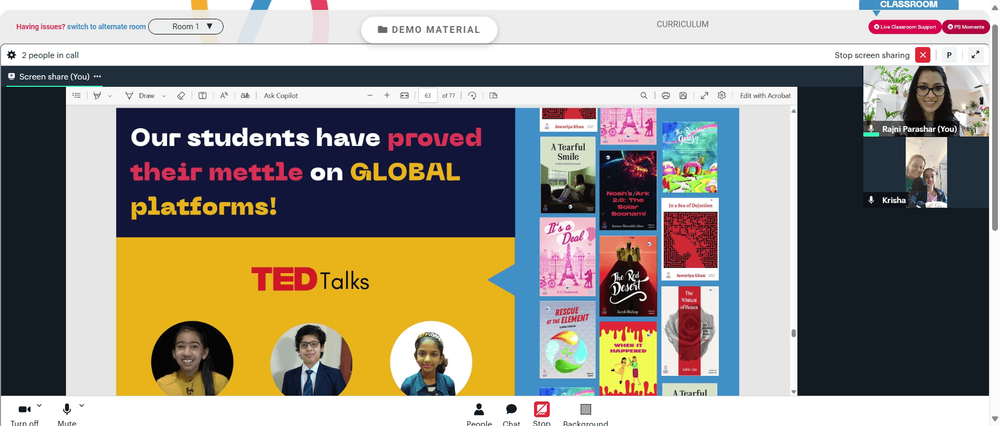Click the P button near screen sharing
1000x426 pixels.
coord(949,55)
